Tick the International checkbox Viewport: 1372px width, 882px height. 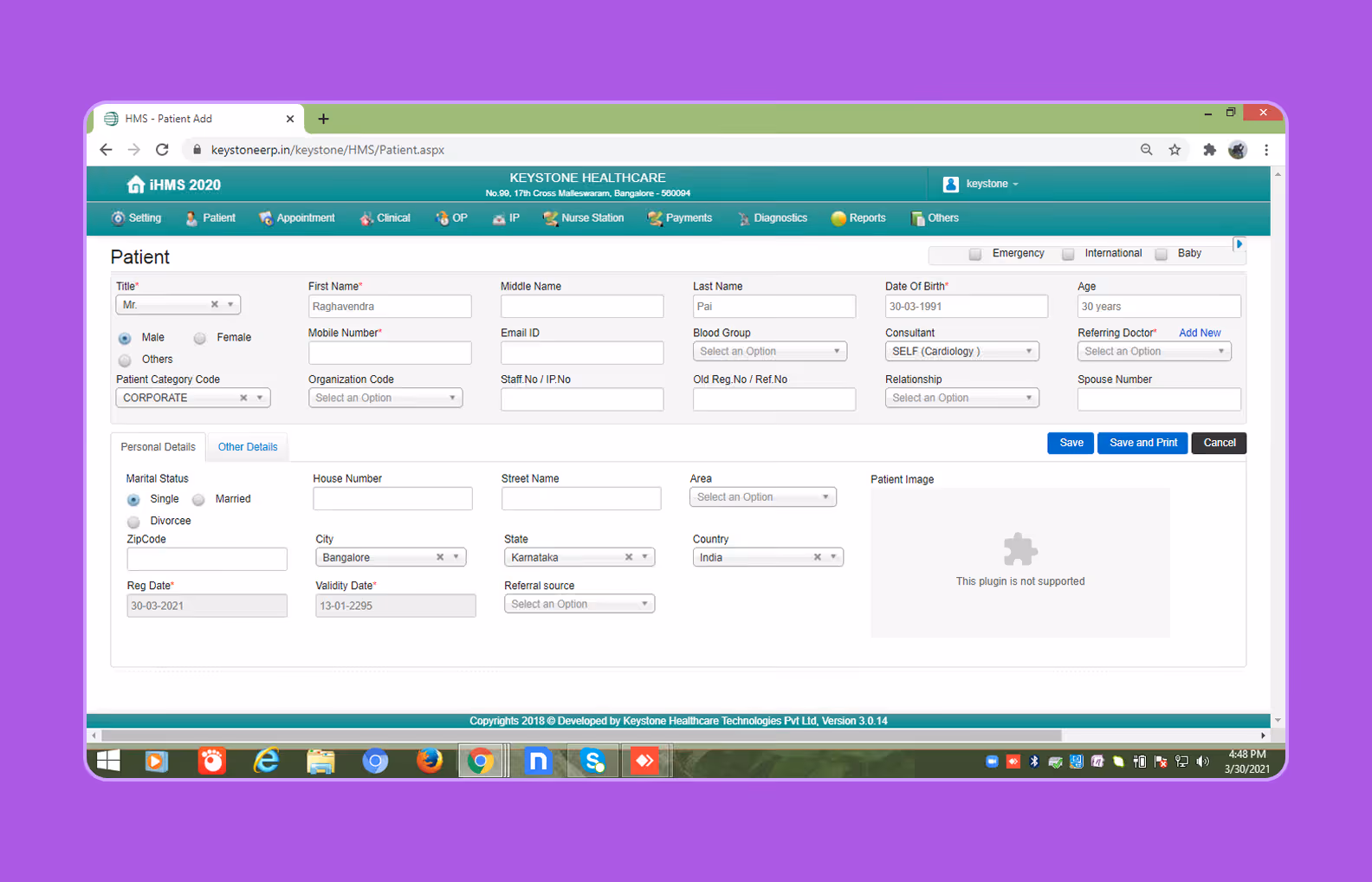point(1068,254)
